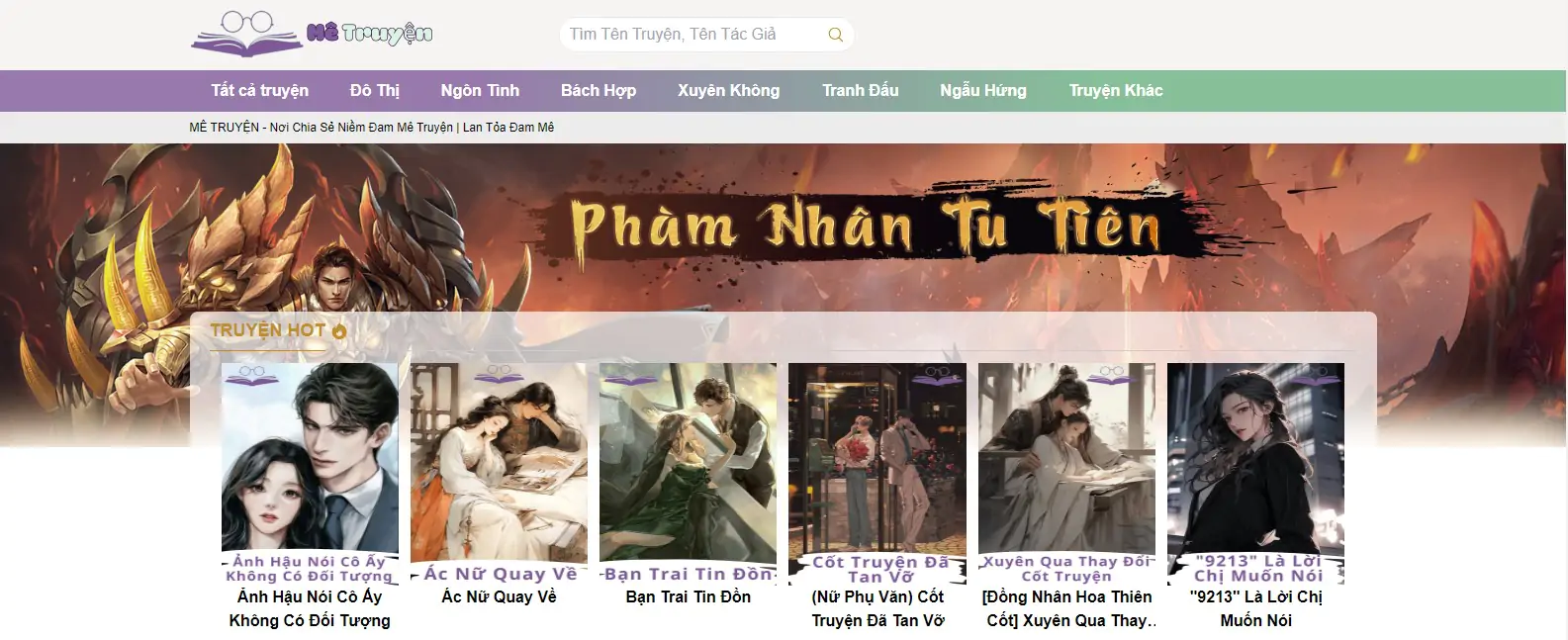Click the Bạn Trai Tin Đồn cover
This screenshot has width=1568, height=640.
coord(688,473)
